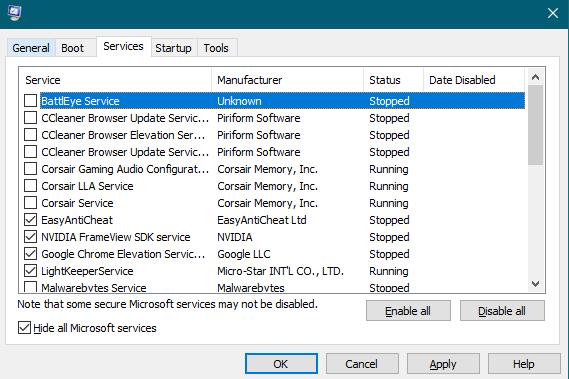Confirm with the OK button
This screenshot has width=569, height=379.
click(x=281, y=364)
